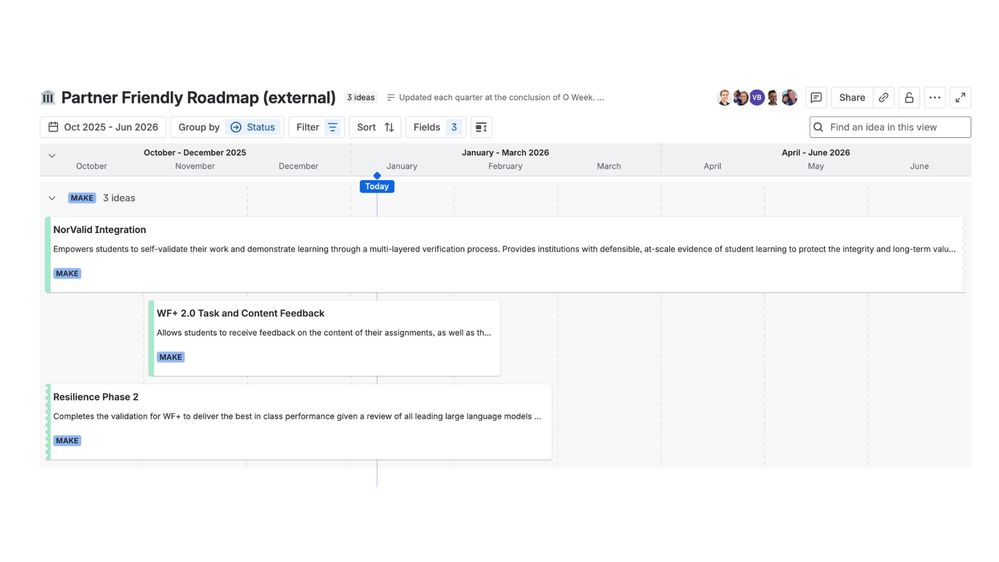Open the Group by Status dropdown
This screenshot has height=562, width=999.
point(226,127)
